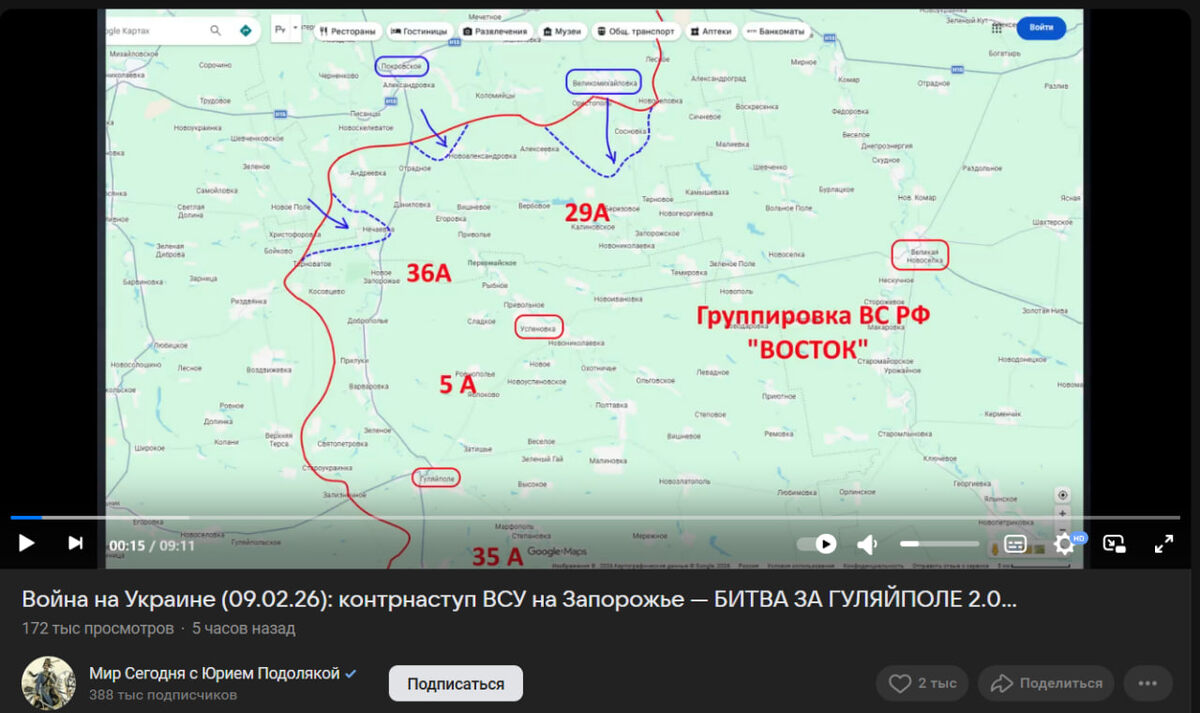Open the Ру language dropdown
Viewport: 1200px width, 713px height.
tap(281, 31)
